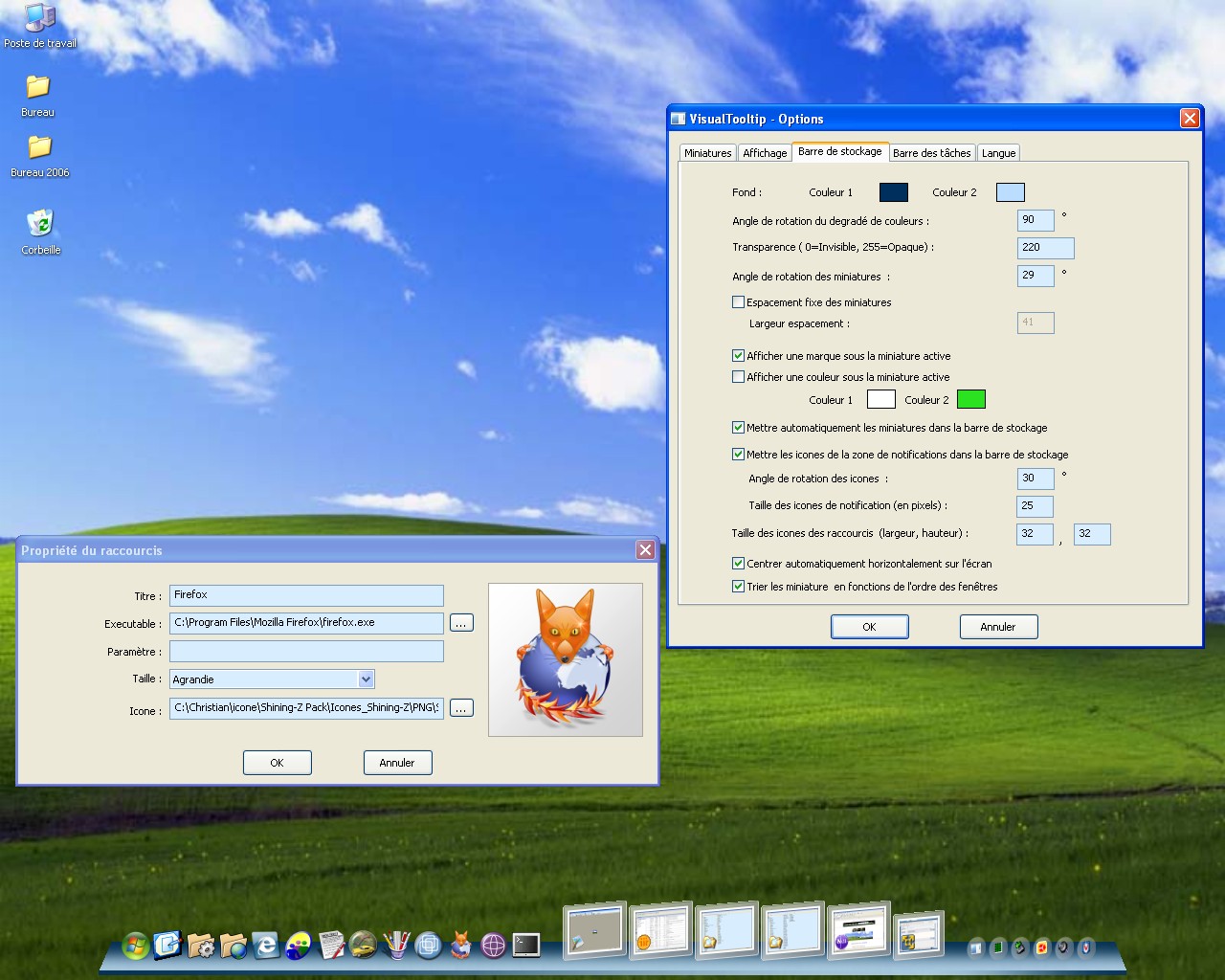Click the notepad with red pen dock icon
Image resolution: width=1225 pixels, height=980 pixels.
[x=331, y=946]
